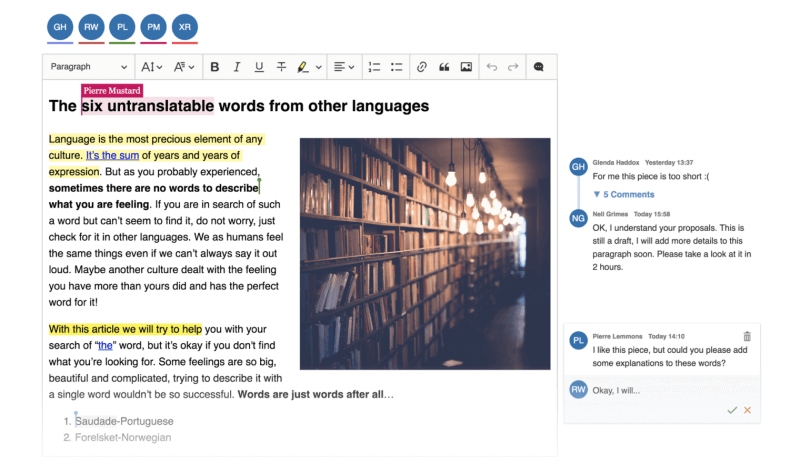Insert a bulleted list
Screen dimensions: 800x464
[x=397, y=67]
